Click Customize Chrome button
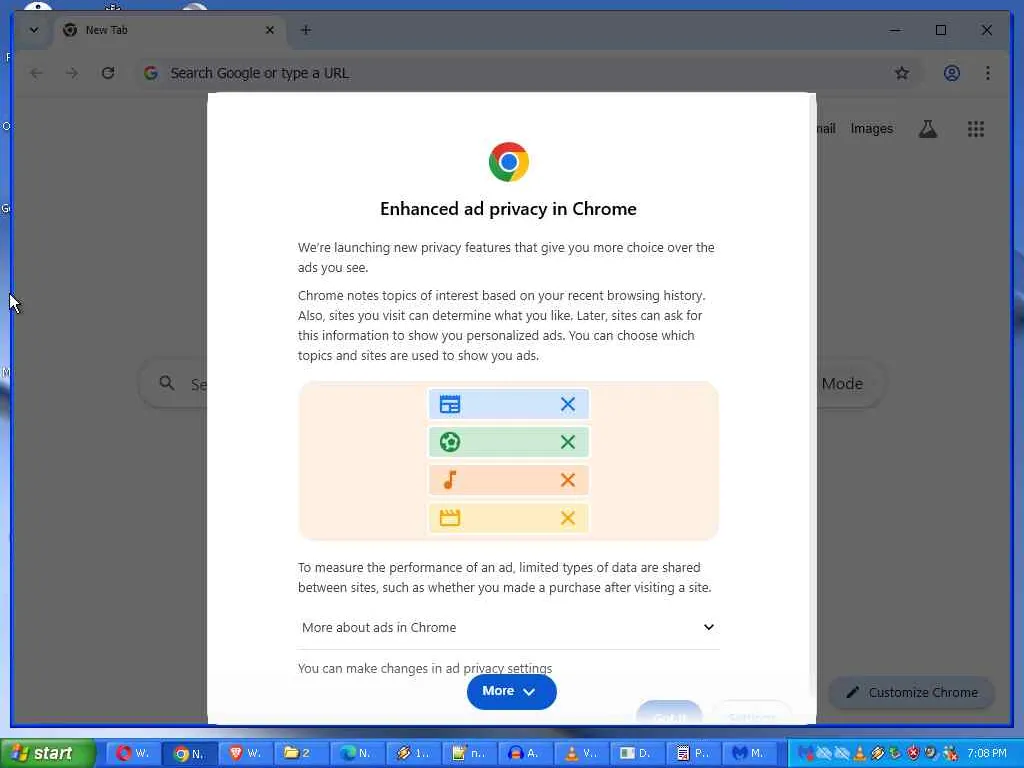Viewport: 1024px width, 768px height. point(912,692)
